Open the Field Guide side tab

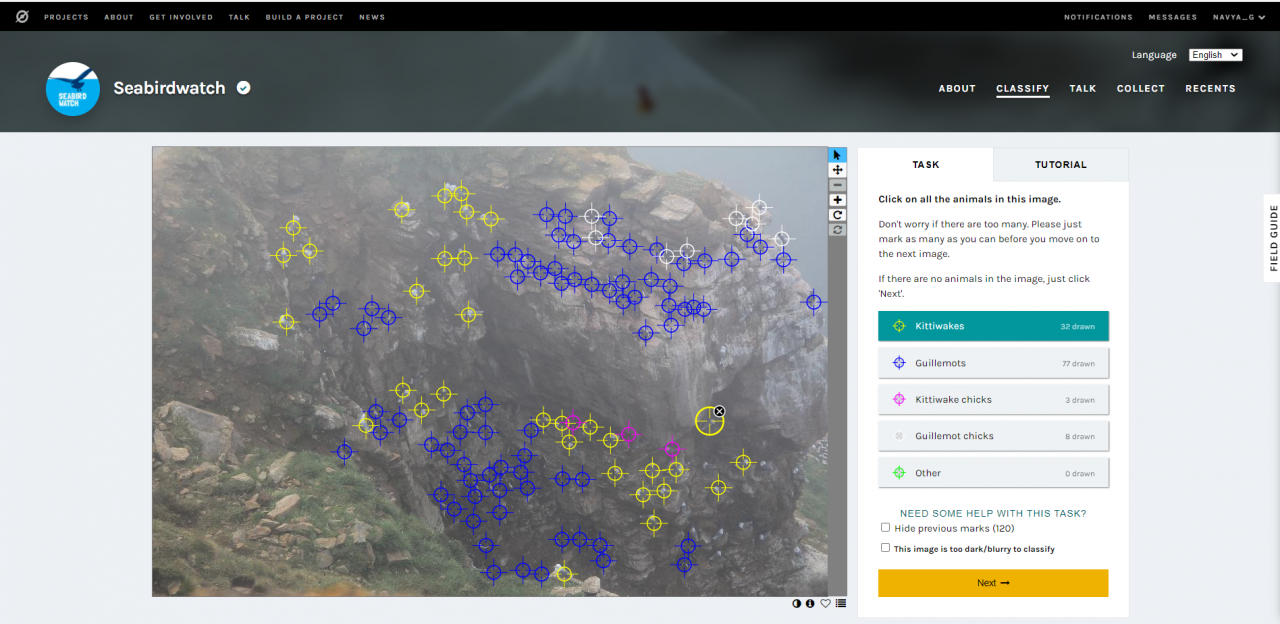pos(1273,237)
